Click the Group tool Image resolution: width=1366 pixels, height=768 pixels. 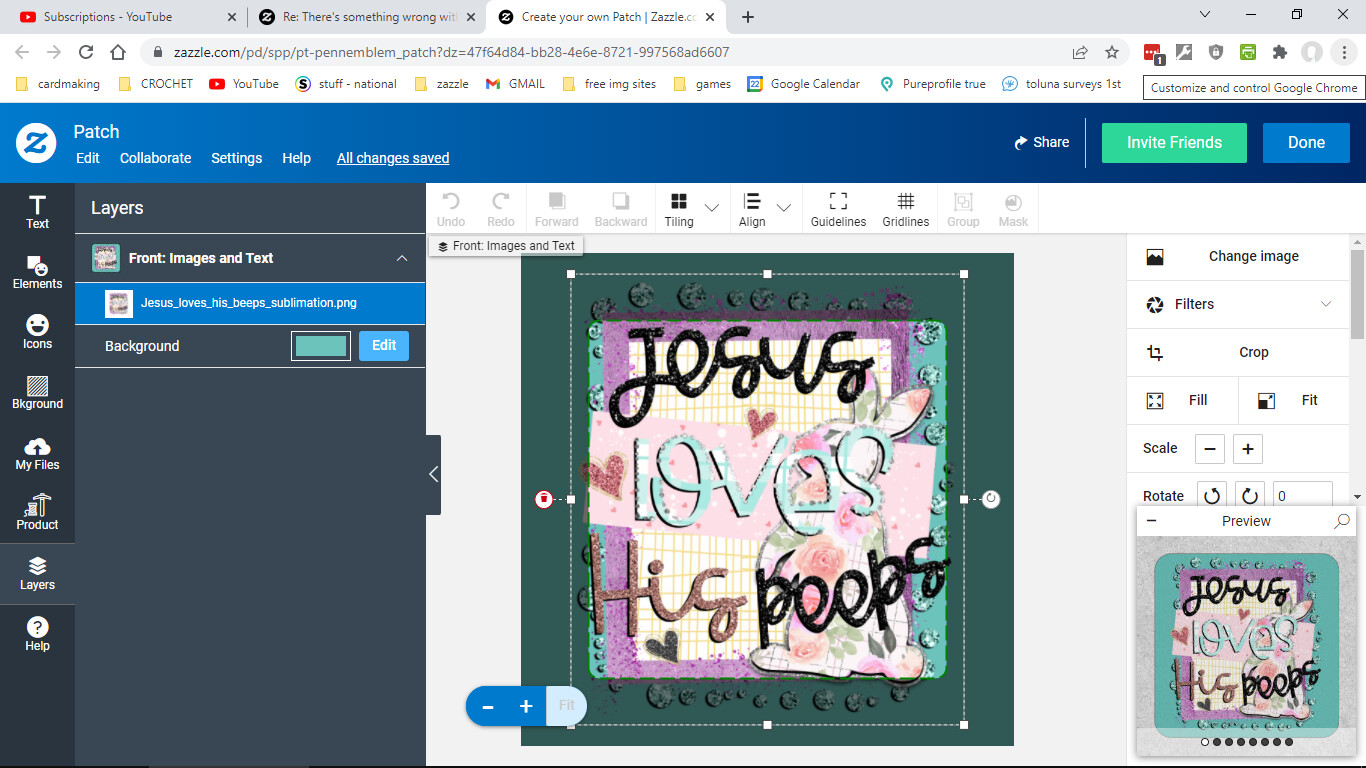[x=963, y=209]
